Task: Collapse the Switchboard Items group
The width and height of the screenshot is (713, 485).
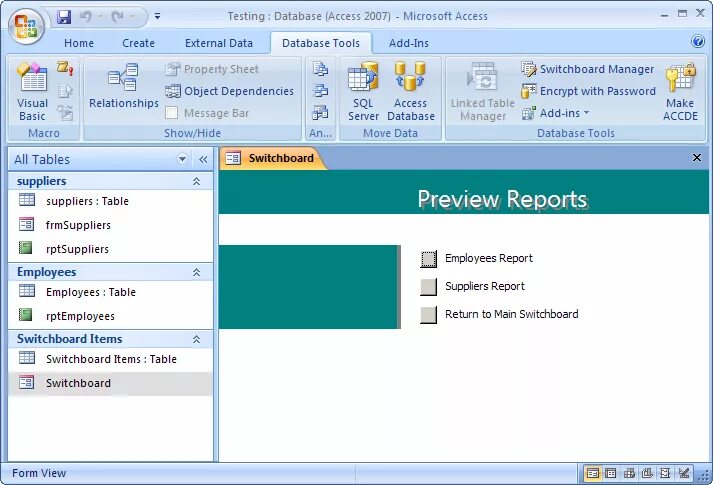Action: click(196, 339)
